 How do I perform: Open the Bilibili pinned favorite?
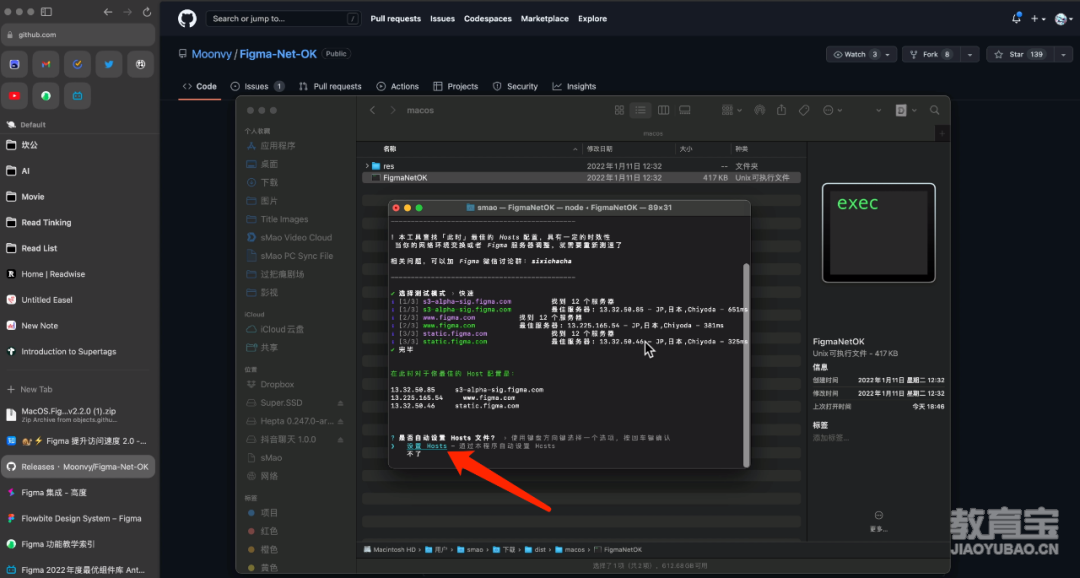[x=77, y=96]
